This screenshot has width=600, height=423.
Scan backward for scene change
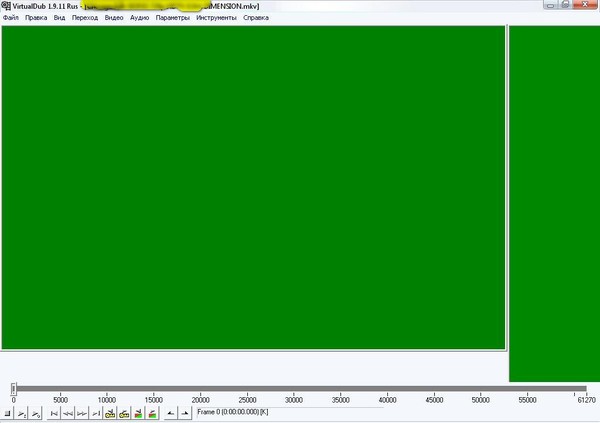pos(138,413)
